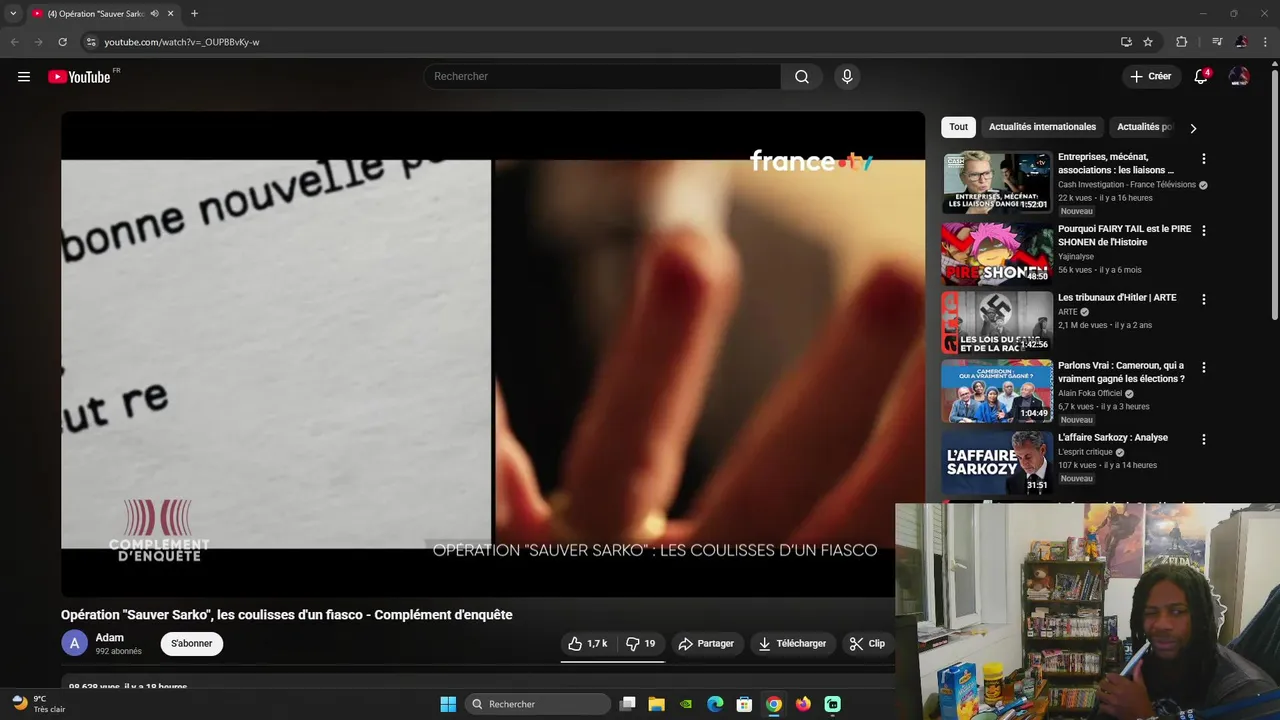Open the YouTube hamburger guide menu
Image resolution: width=1280 pixels, height=720 pixels.
coord(24,77)
